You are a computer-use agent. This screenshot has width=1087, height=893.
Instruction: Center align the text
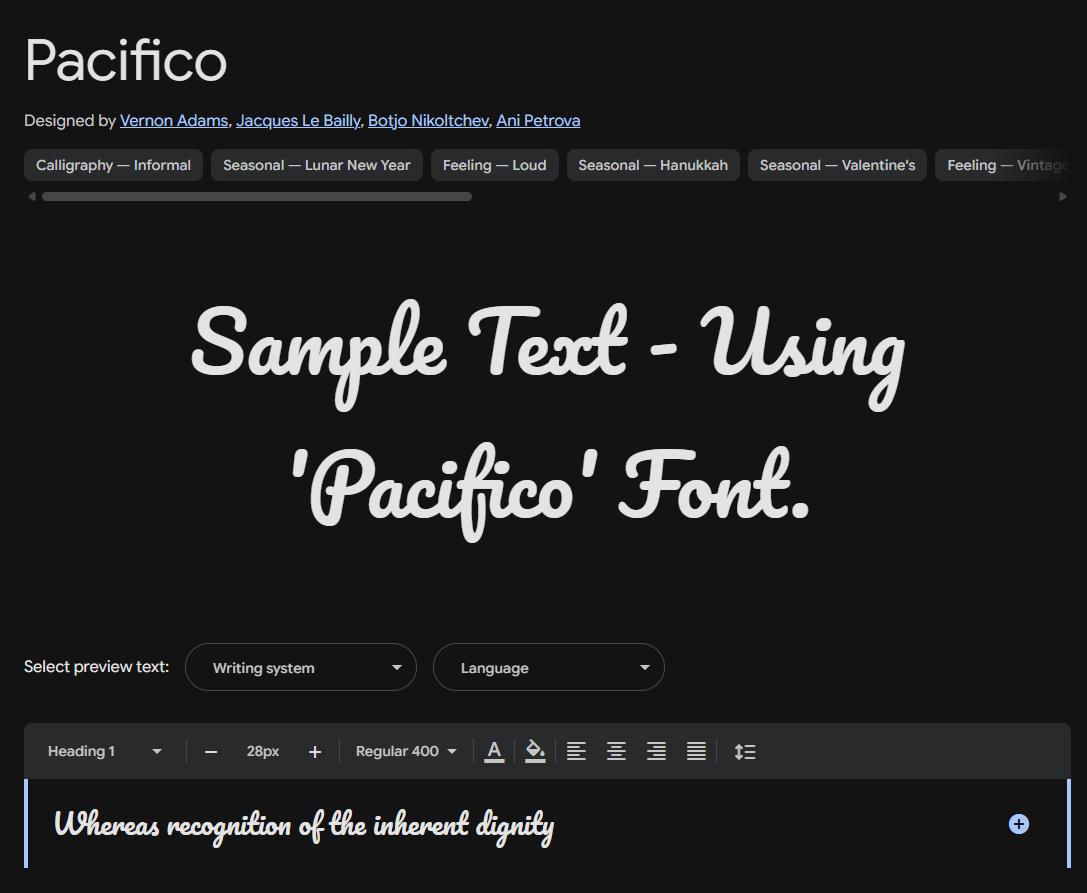point(616,752)
